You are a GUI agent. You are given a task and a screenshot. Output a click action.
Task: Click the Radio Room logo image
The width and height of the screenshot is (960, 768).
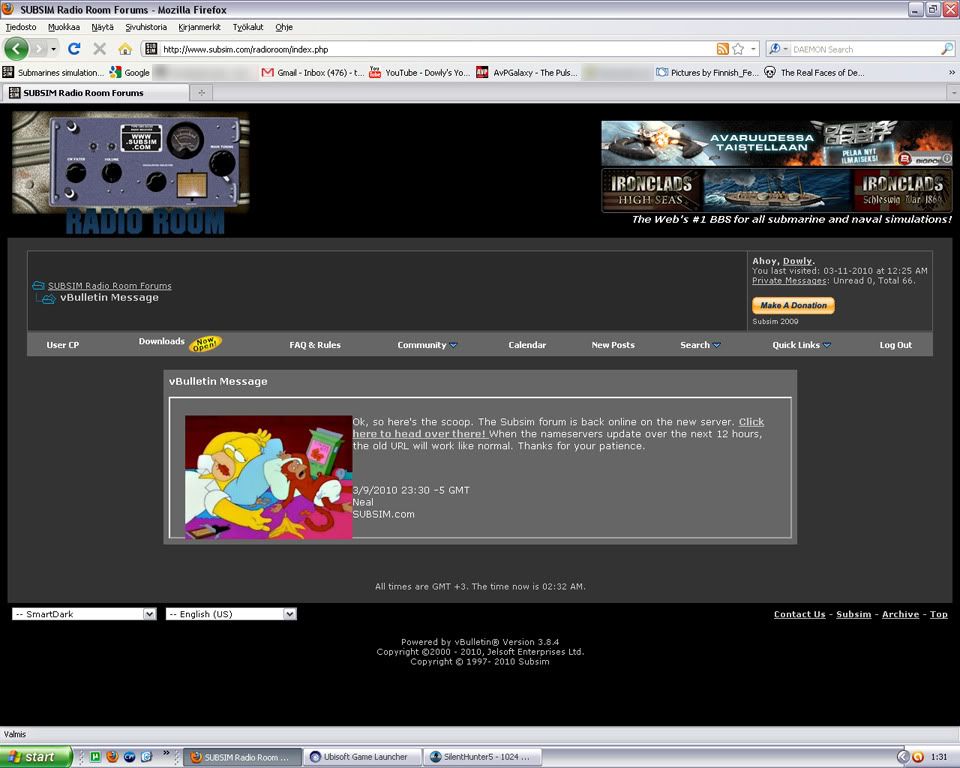pyautogui.click(x=130, y=173)
